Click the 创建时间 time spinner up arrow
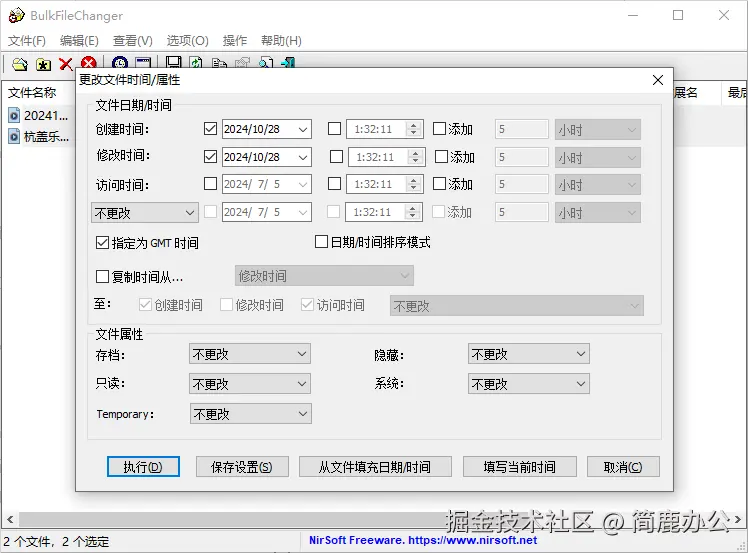 click(x=414, y=125)
